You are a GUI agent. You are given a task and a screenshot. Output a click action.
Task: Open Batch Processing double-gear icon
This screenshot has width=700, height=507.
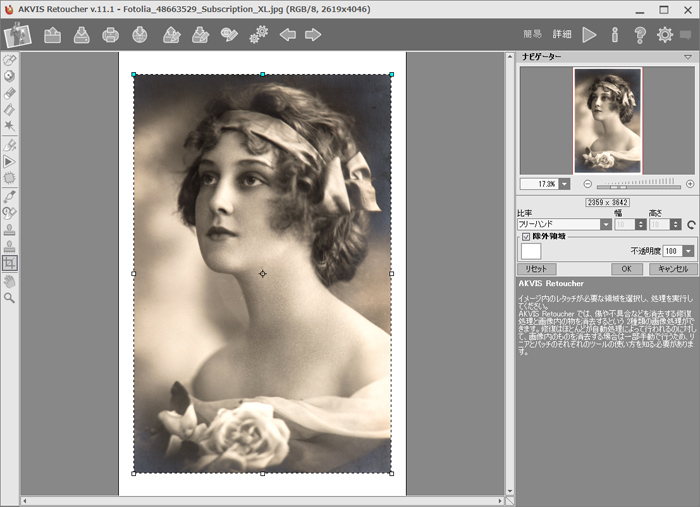(x=259, y=35)
